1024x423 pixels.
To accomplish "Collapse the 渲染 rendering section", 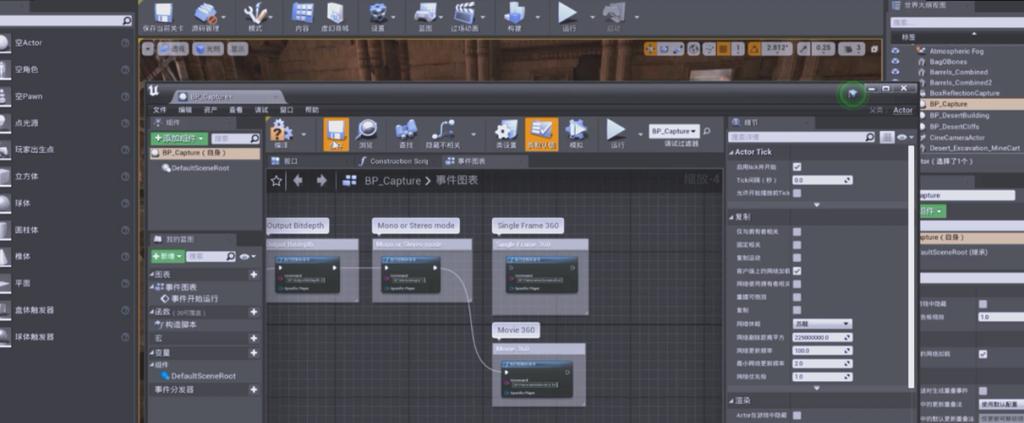I will coord(731,400).
